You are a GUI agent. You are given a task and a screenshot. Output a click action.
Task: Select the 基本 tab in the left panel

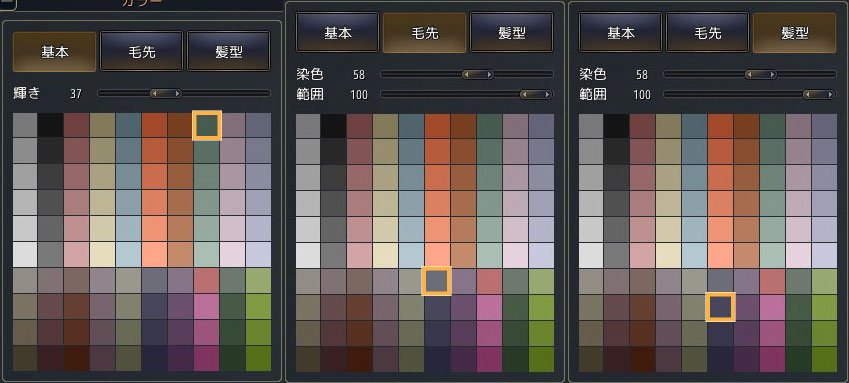click(54, 52)
